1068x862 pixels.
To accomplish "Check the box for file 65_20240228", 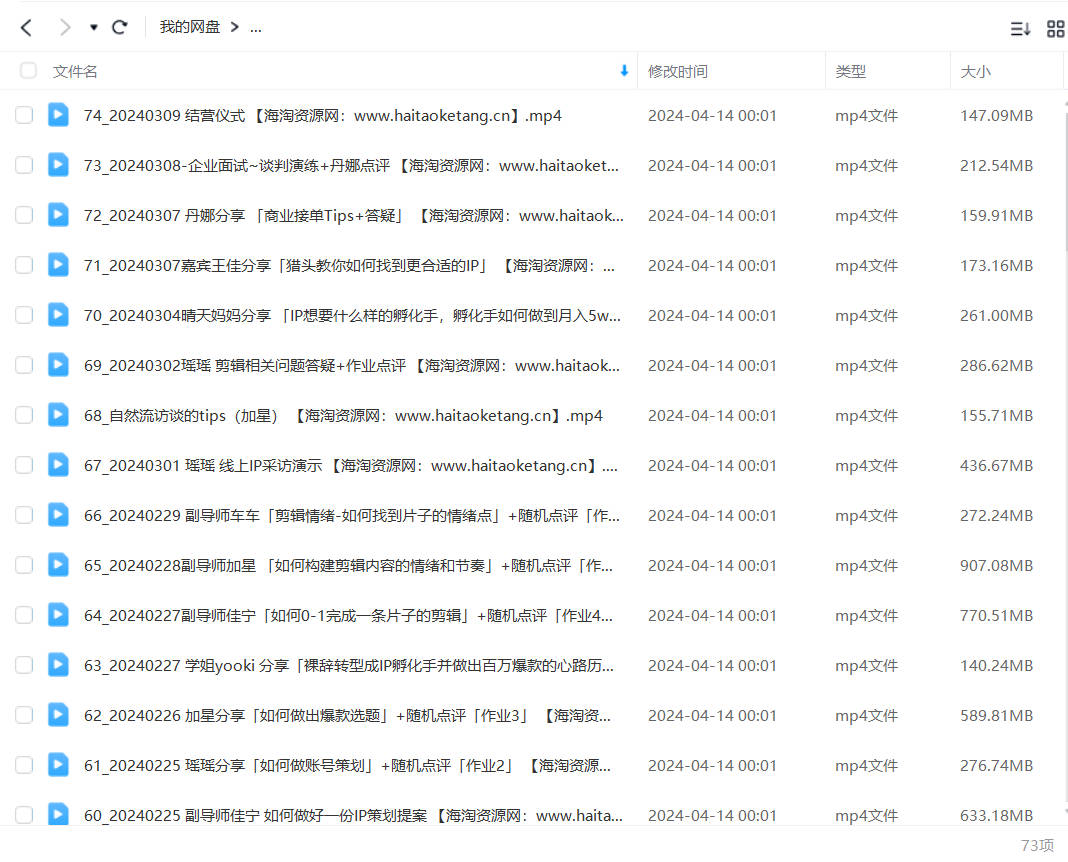I will click(x=24, y=565).
